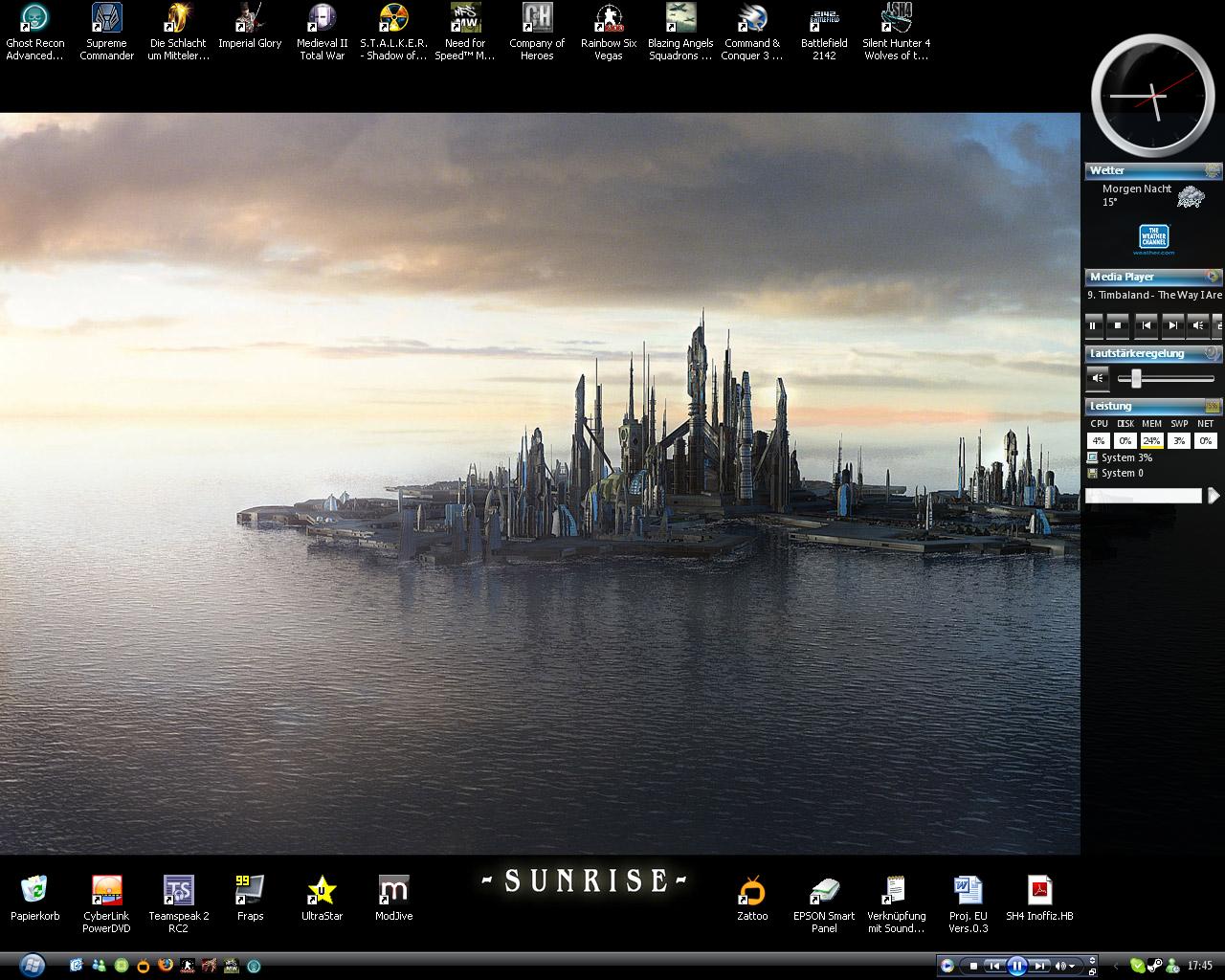
Task: Click the Steam tray icon
Action: (1155, 966)
